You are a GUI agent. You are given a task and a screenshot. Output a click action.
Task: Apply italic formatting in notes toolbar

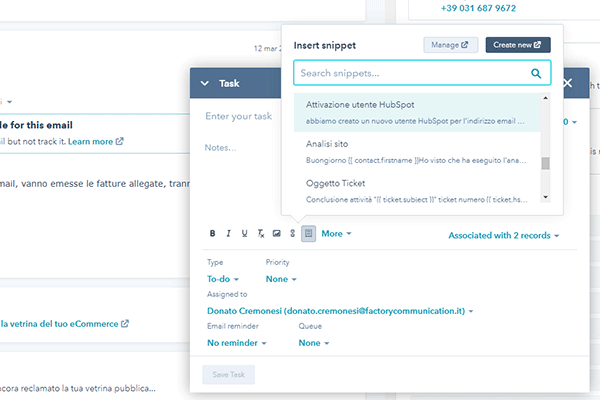228,233
